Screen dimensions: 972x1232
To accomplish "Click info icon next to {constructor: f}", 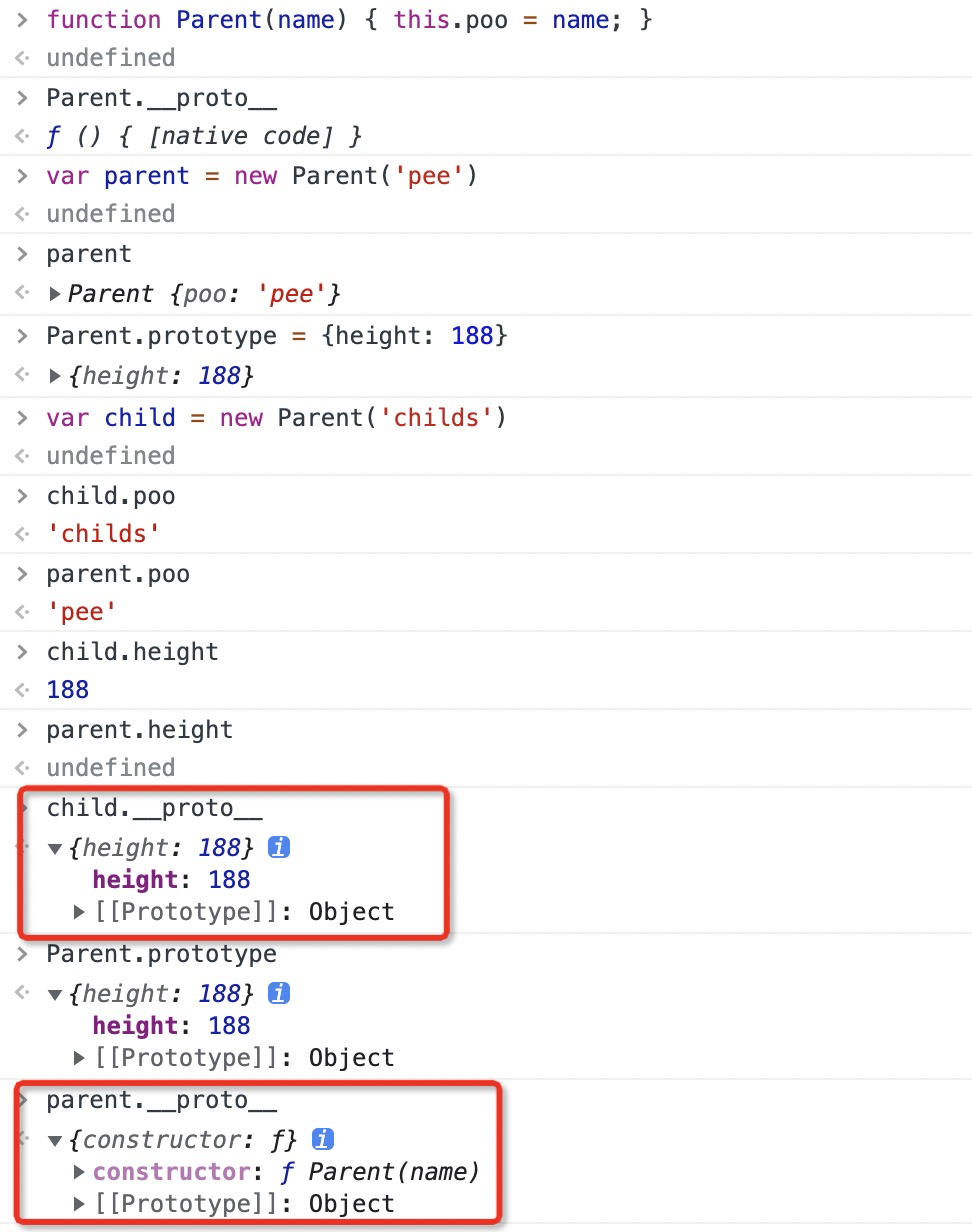I will [x=323, y=1139].
